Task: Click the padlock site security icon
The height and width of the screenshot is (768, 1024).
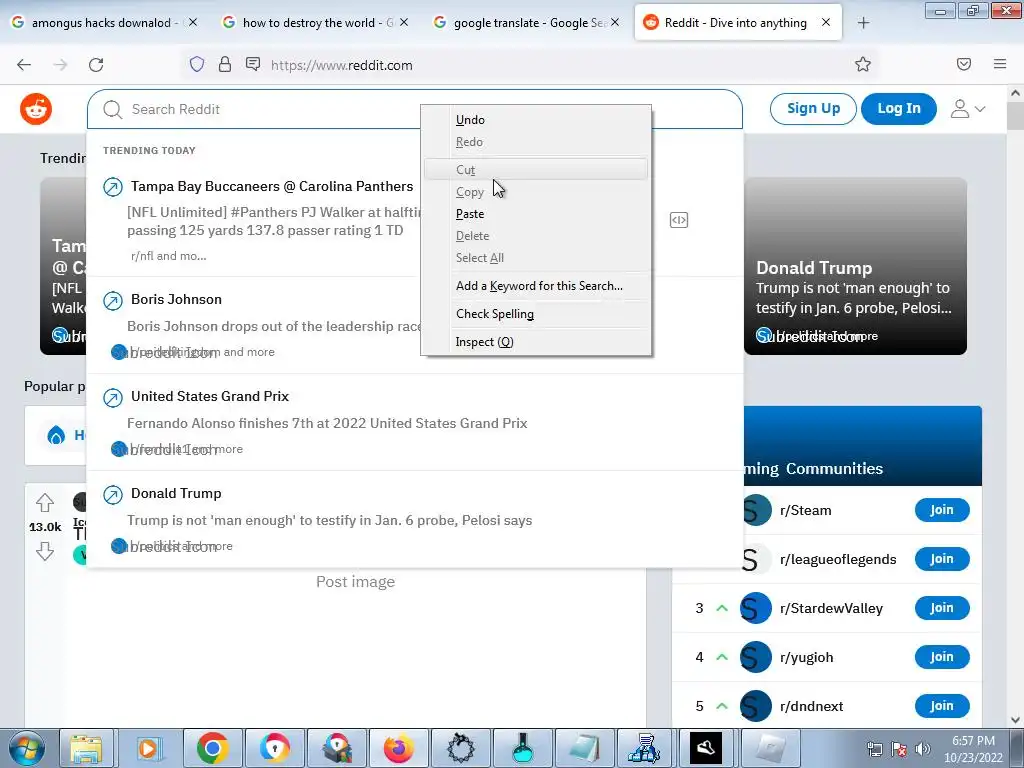Action: pos(225,64)
